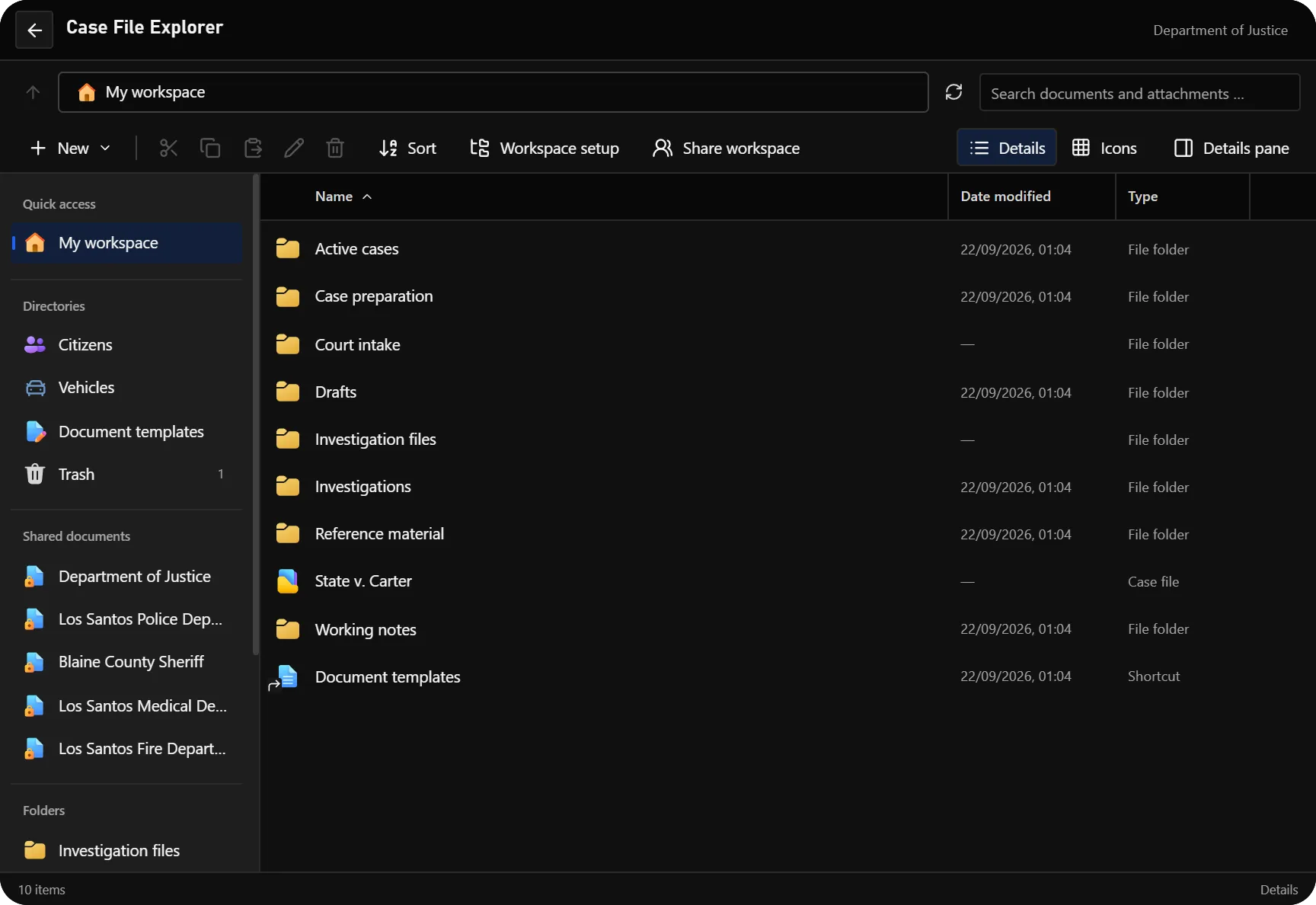The image size is (1316, 905).
Task: Click Shortcut type cell
Action: (x=1154, y=676)
